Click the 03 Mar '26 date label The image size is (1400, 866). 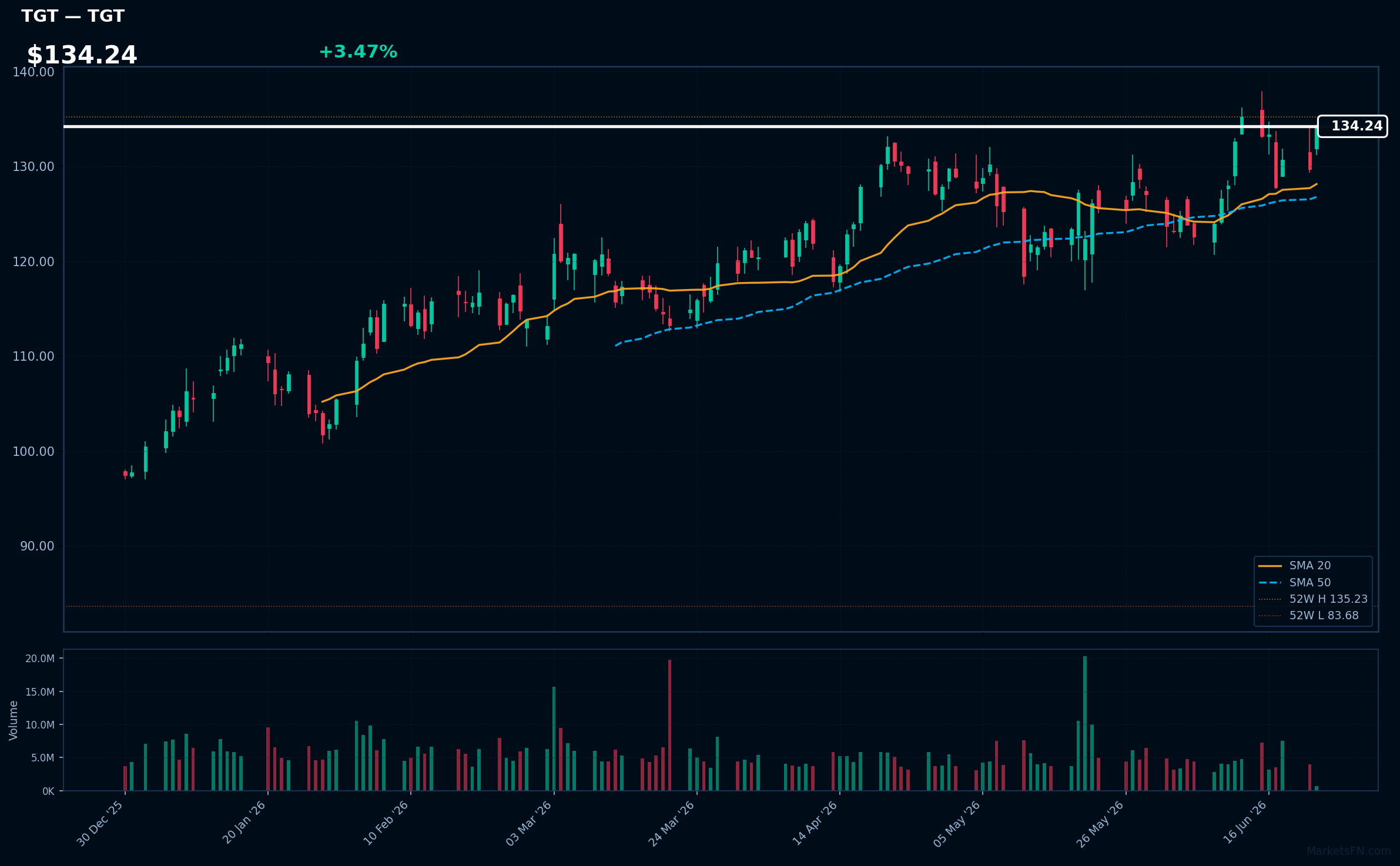529,824
